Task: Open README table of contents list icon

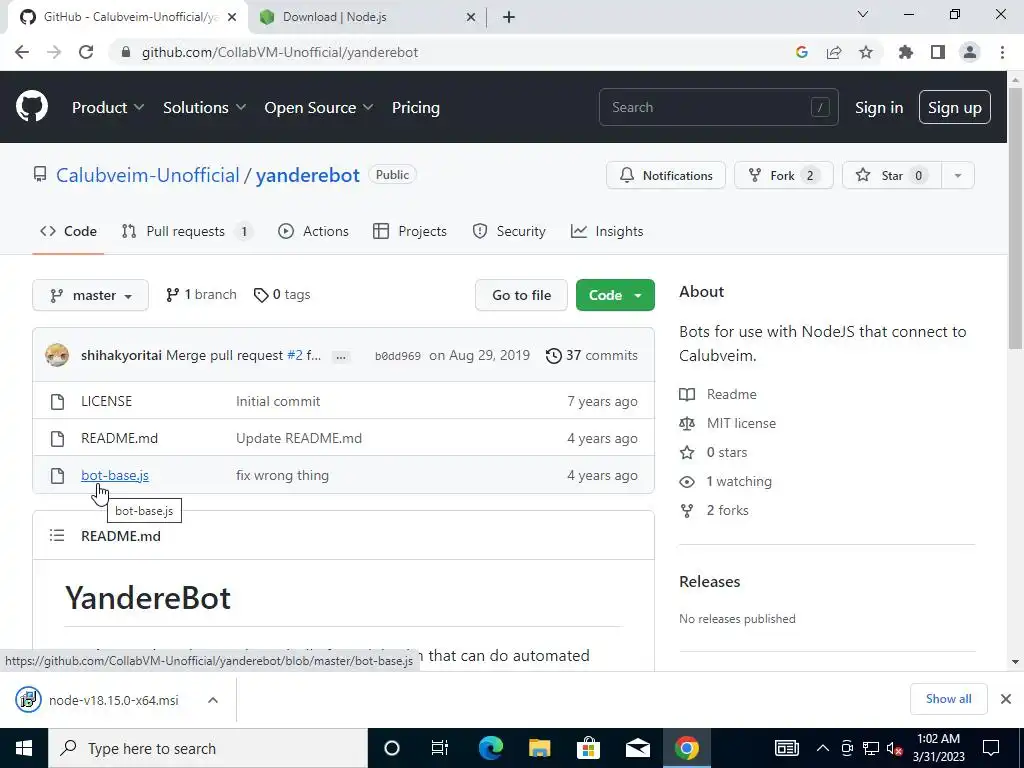Action: [57, 536]
